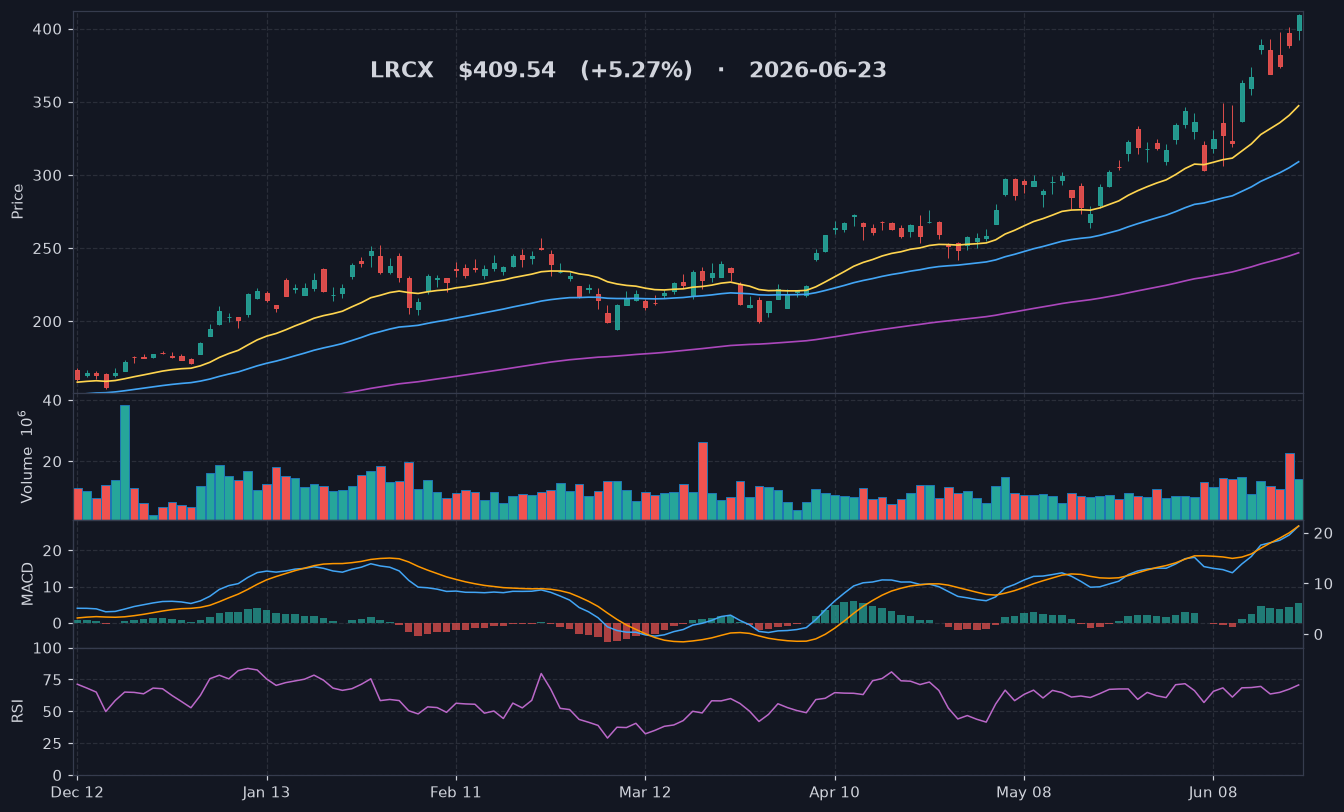The width and height of the screenshot is (1344, 812).
Task: Click the tallest volume bar in December
Action: pyautogui.click(x=125, y=462)
